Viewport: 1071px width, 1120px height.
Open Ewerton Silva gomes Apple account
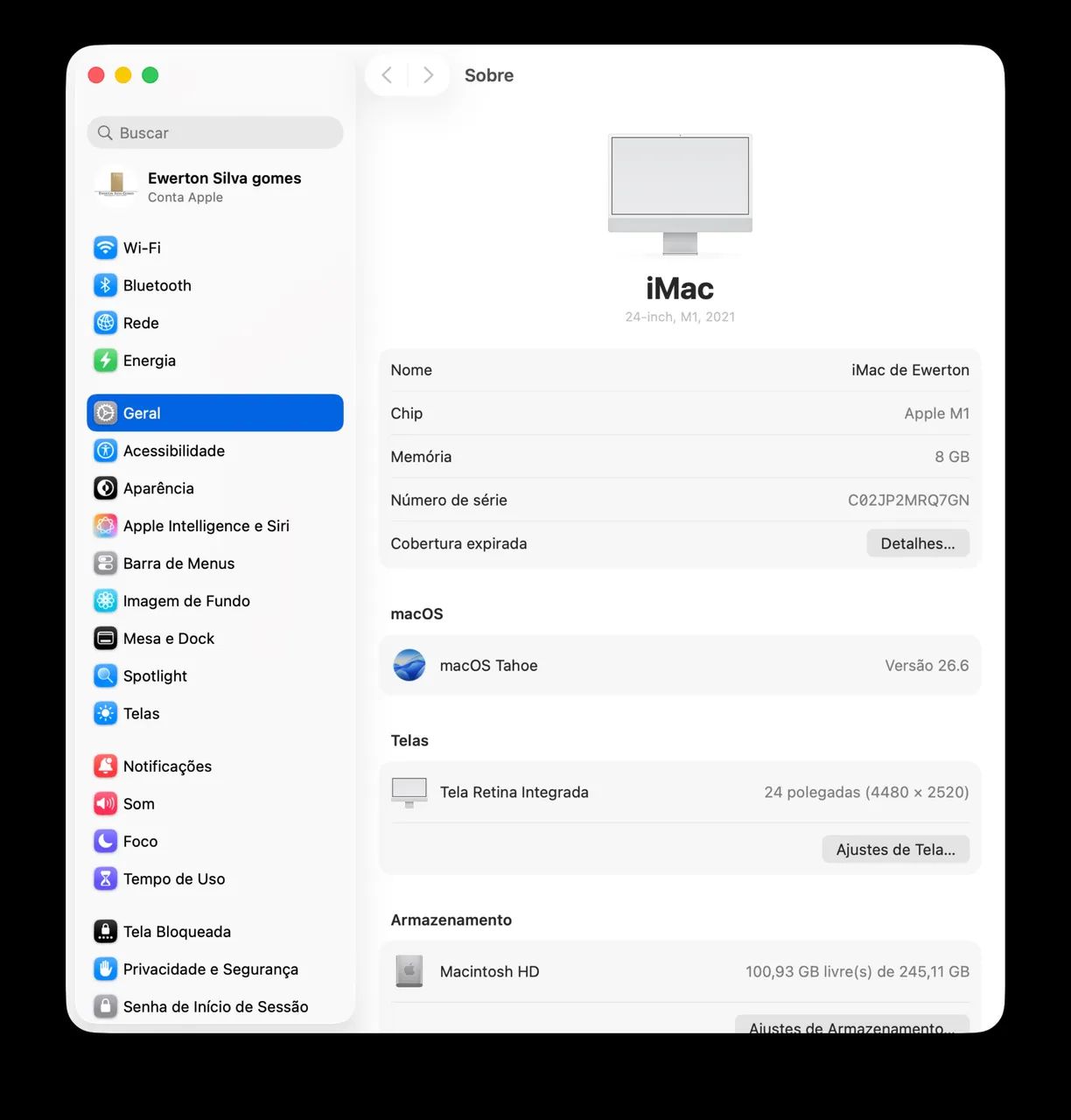pyautogui.click(x=215, y=186)
